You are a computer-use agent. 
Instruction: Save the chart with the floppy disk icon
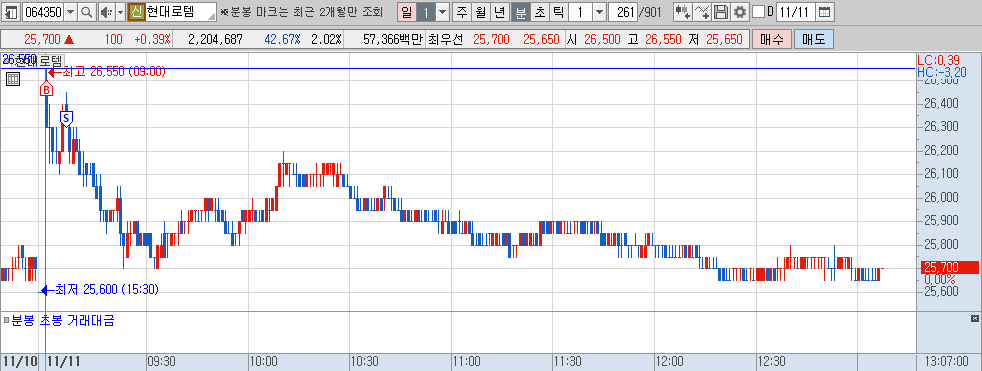point(721,12)
